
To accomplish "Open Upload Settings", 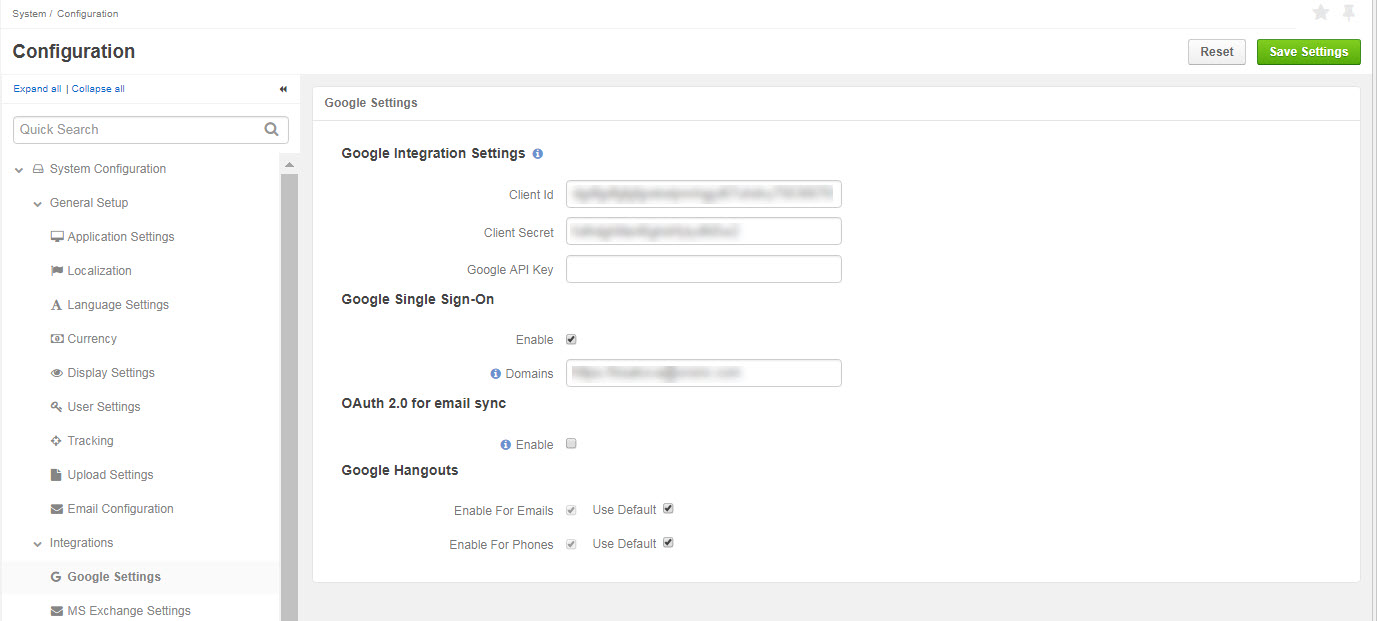I will pos(111,475).
